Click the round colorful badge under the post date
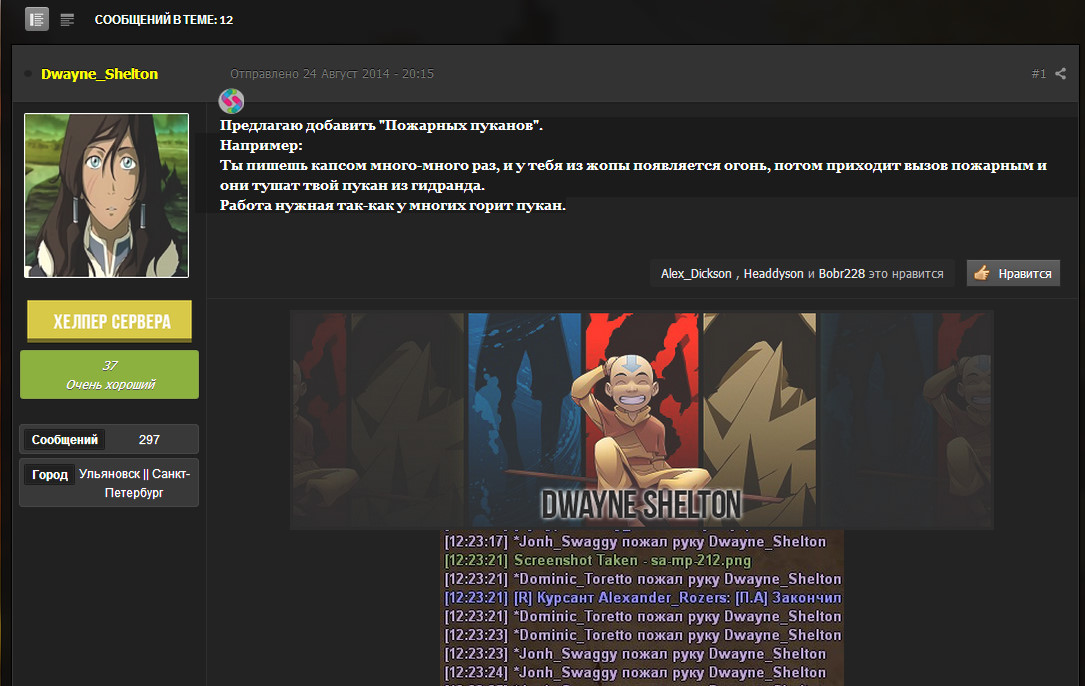Viewport: 1085px width, 686px height. click(x=231, y=101)
